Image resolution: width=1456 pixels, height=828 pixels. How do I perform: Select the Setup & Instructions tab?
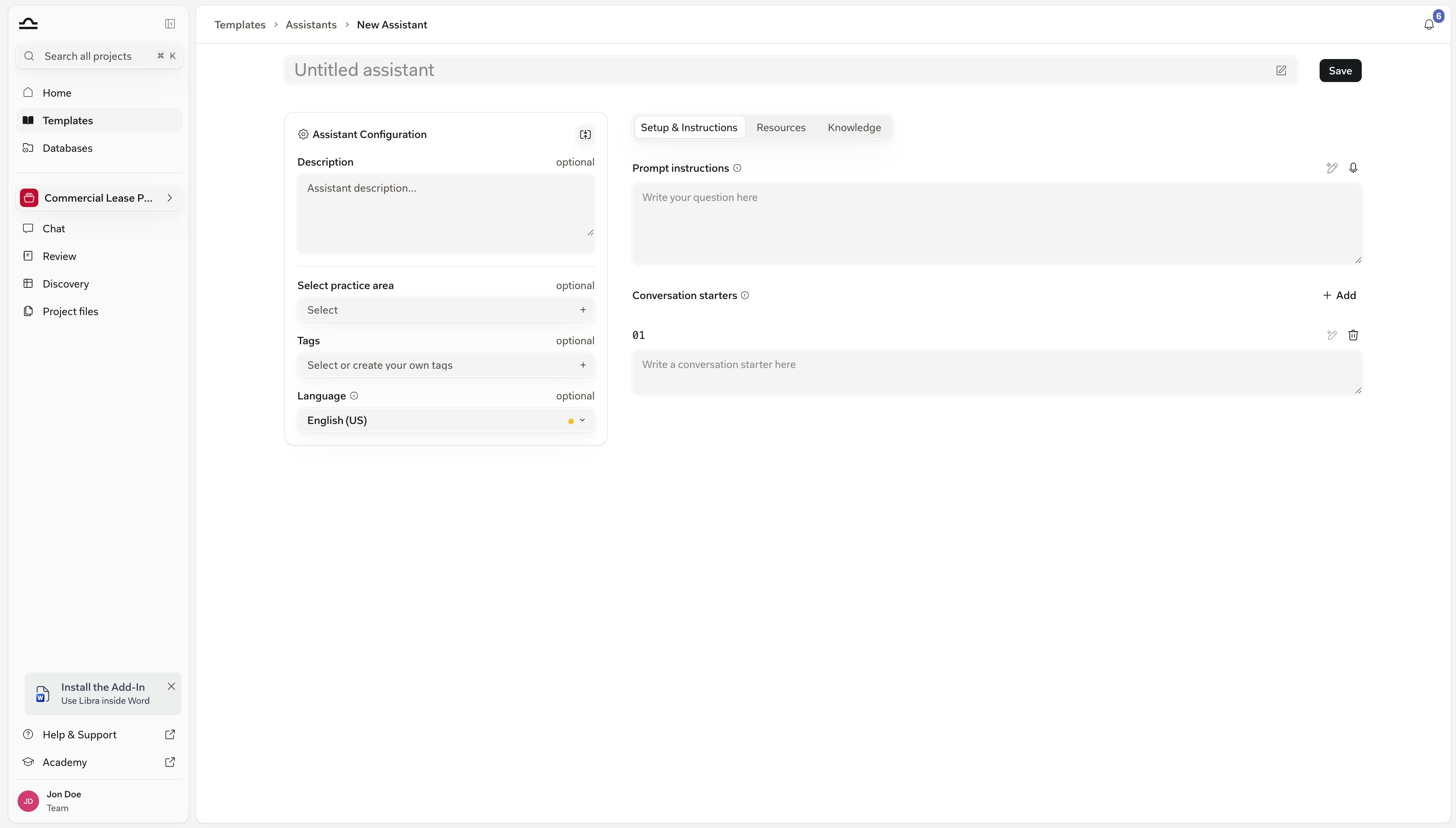pos(689,127)
